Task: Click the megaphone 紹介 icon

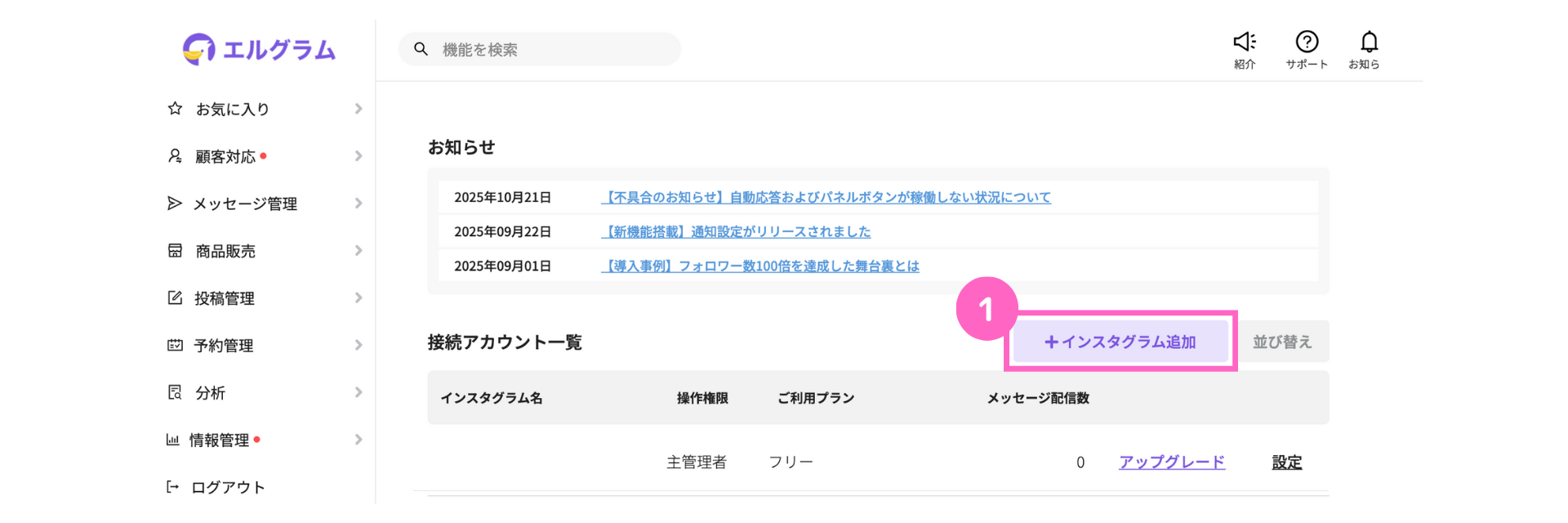Action: pyautogui.click(x=1245, y=42)
